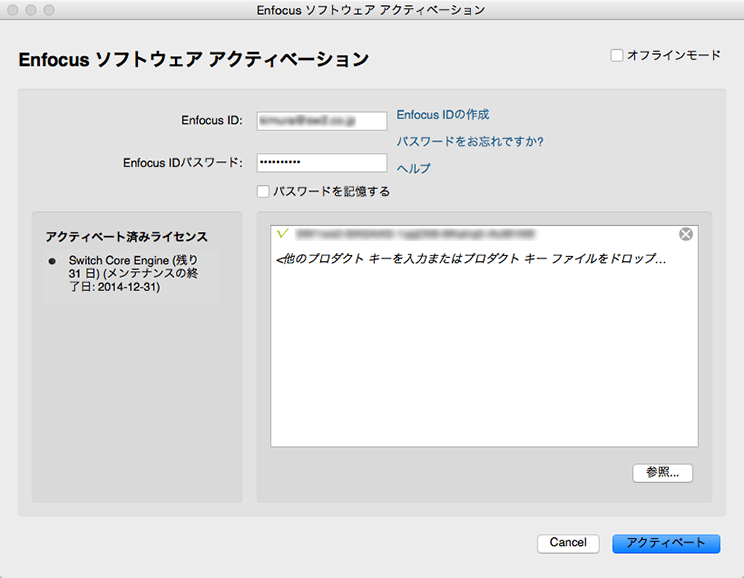Open the Enfocus IDの作成 link
This screenshot has height=578, width=744.
point(443,115)
